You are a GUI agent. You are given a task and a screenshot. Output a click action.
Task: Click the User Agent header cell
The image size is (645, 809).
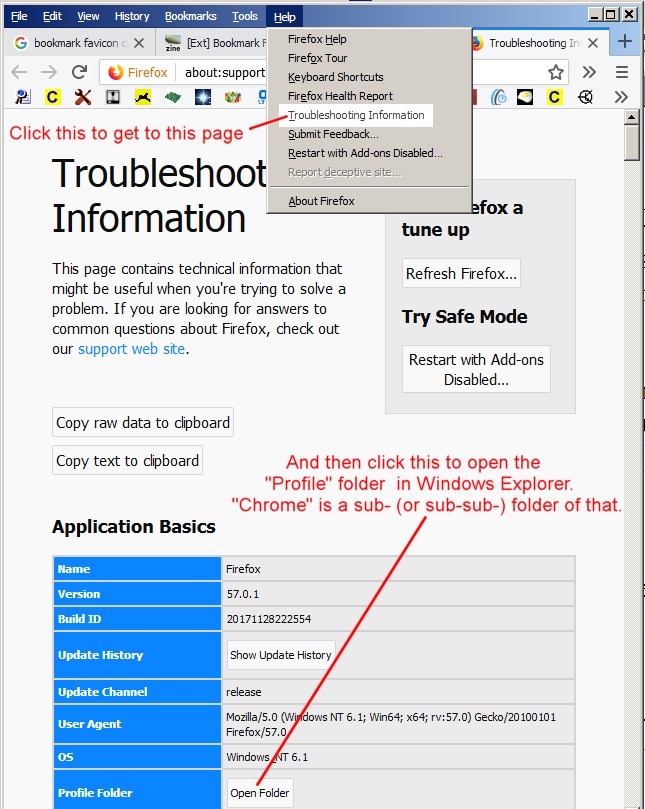click(137, 724)
